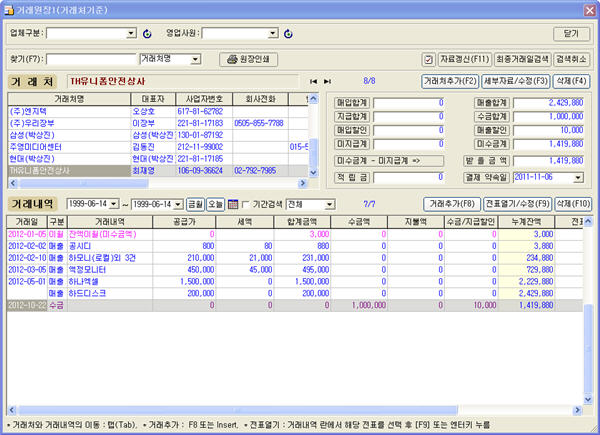Image resolution: width=600 pixels, height=435 pixels.
Task: Click 거래처추가(F2) button
Action: (450, 81)
